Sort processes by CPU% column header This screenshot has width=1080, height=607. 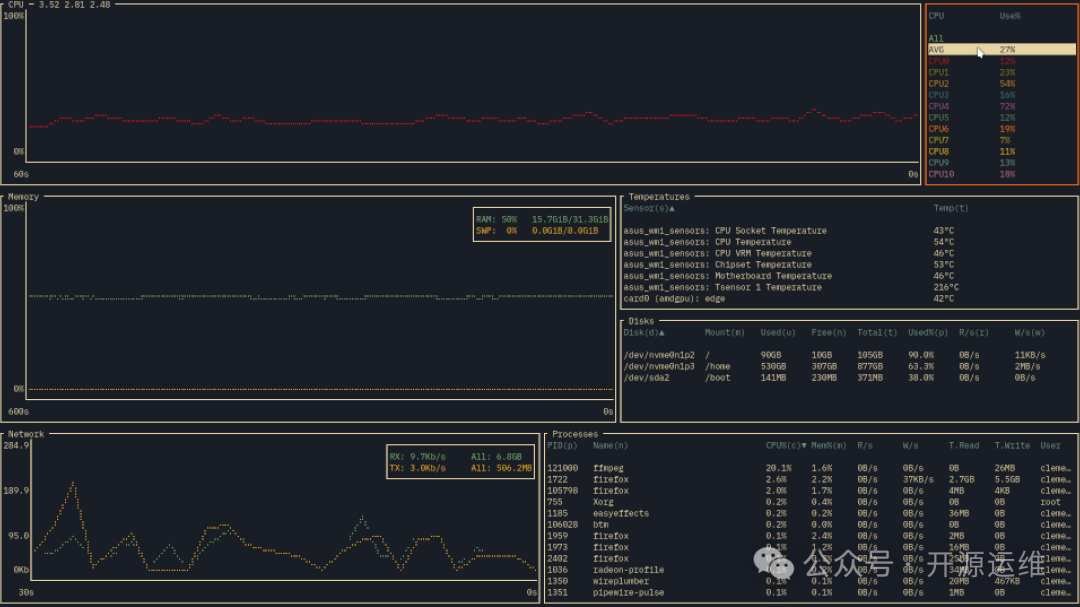point(786,445)
